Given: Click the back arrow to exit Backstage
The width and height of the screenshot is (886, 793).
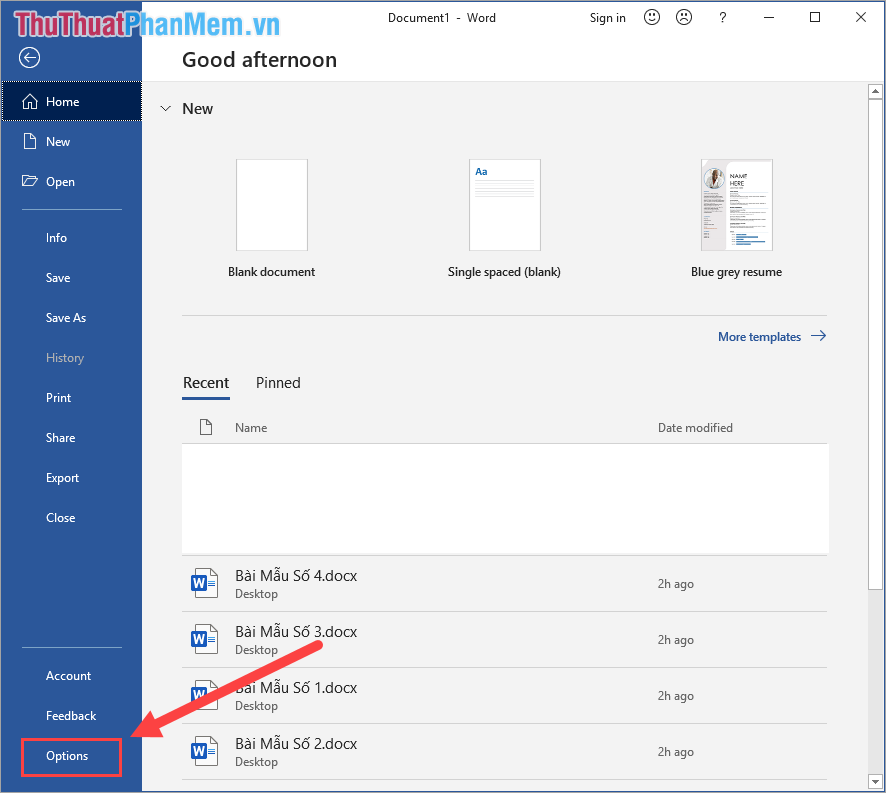Looking at the screenshot, I should tap(29, 58).
